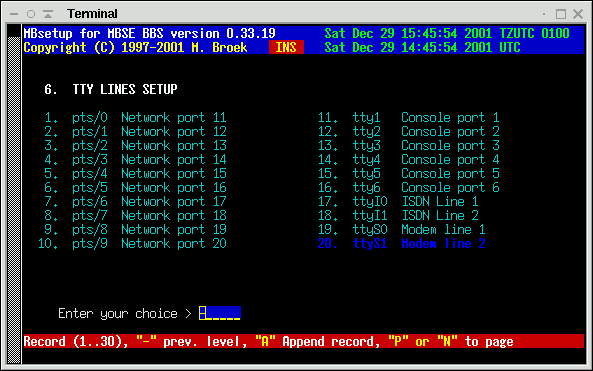Select record 19 ttyS0 Modem line 1
This screenshot has height=371, width=593.
click(x=402, y=230)
